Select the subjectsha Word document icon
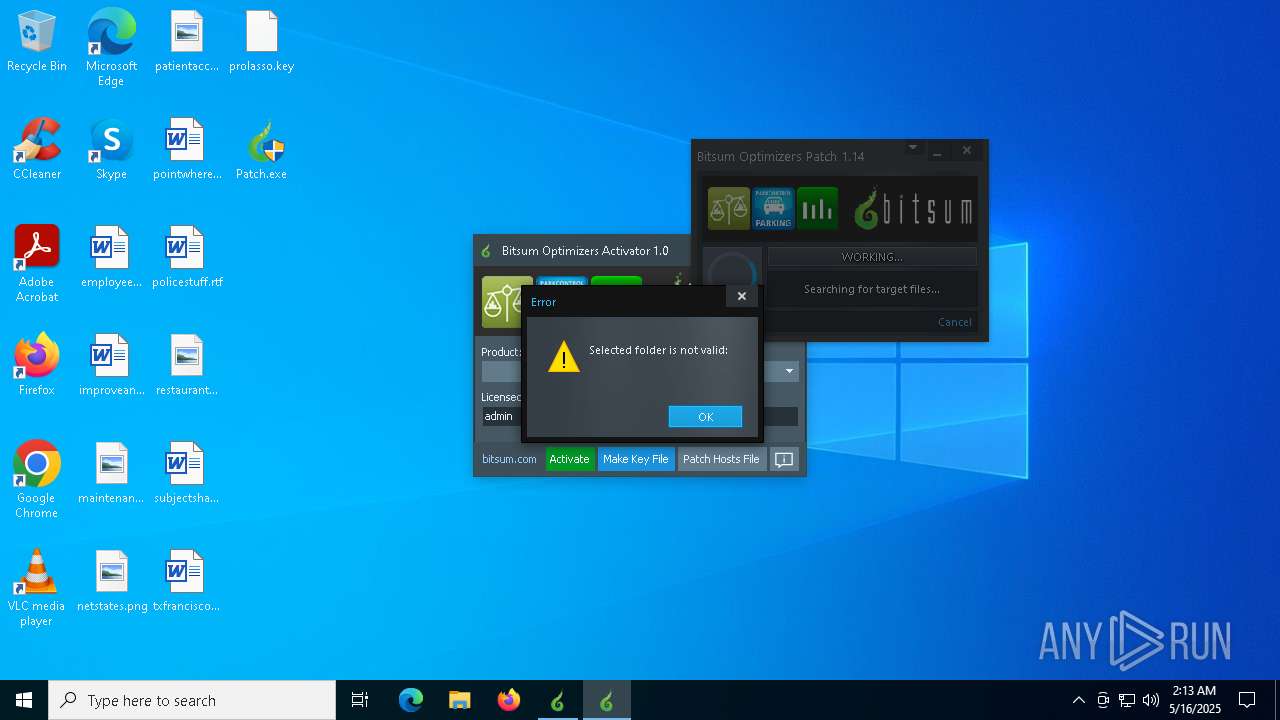This screenshot has height=720, width=1280. click(186, 473)
